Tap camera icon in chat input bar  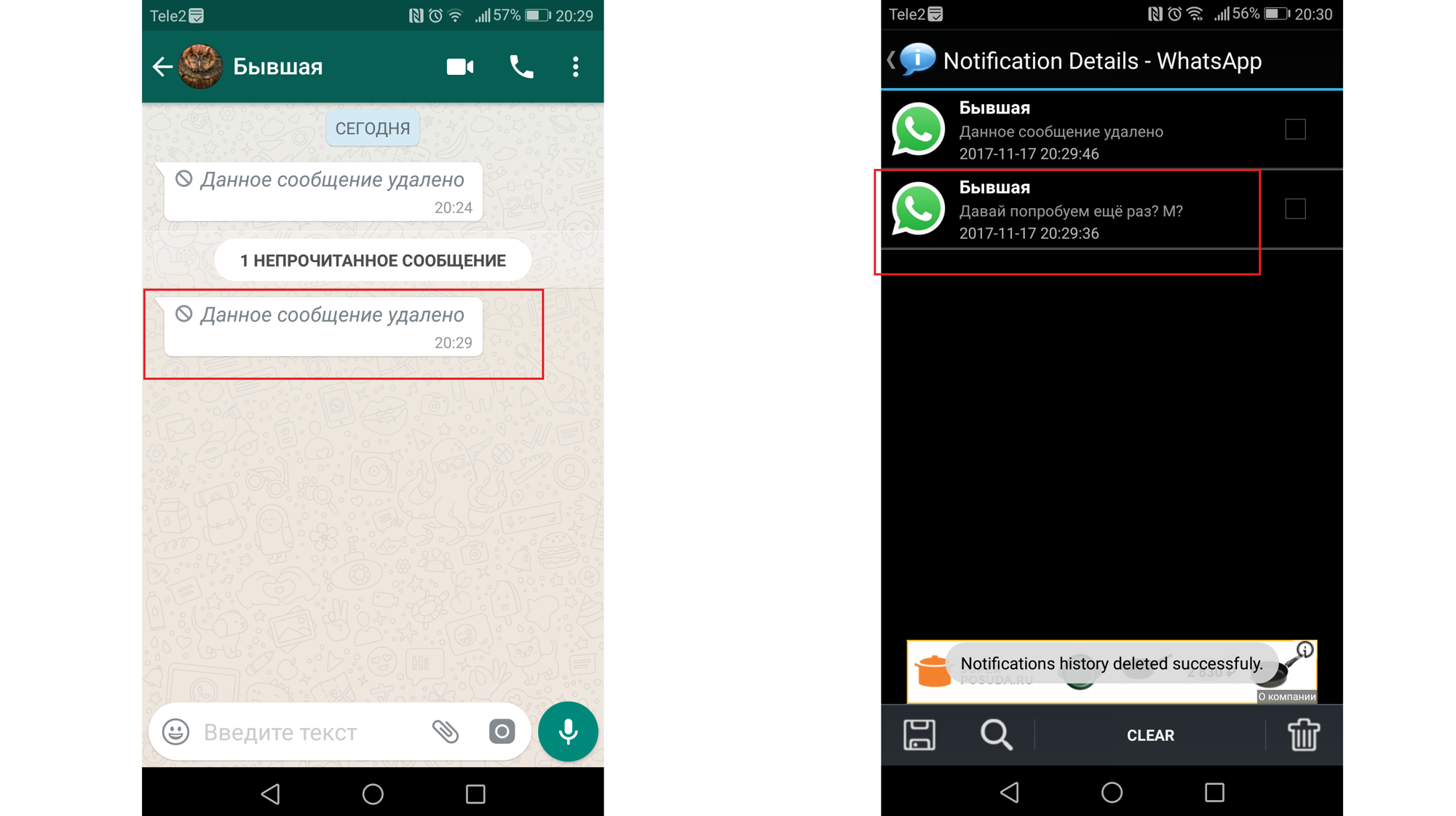[x=499, y=735]
